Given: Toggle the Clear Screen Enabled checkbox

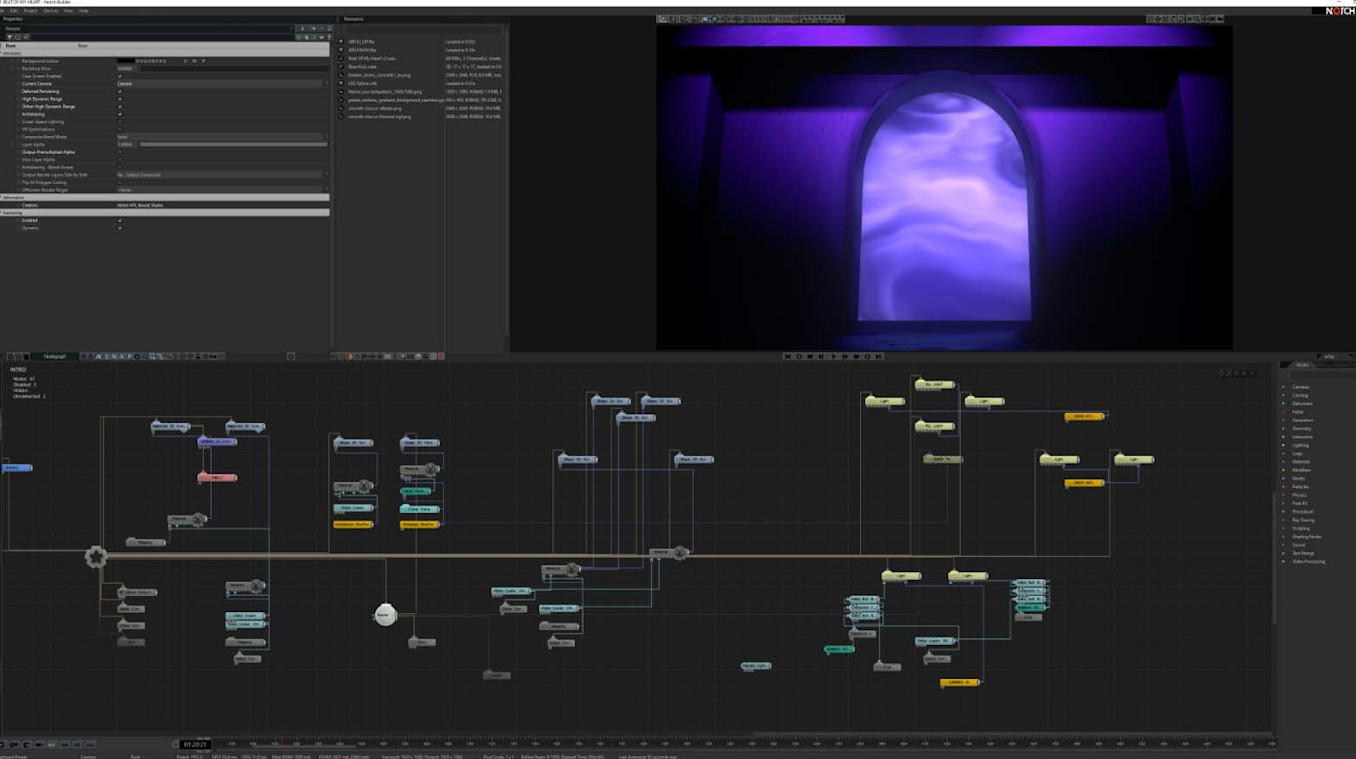Looking at the screenshot, I should coord(120,76).
